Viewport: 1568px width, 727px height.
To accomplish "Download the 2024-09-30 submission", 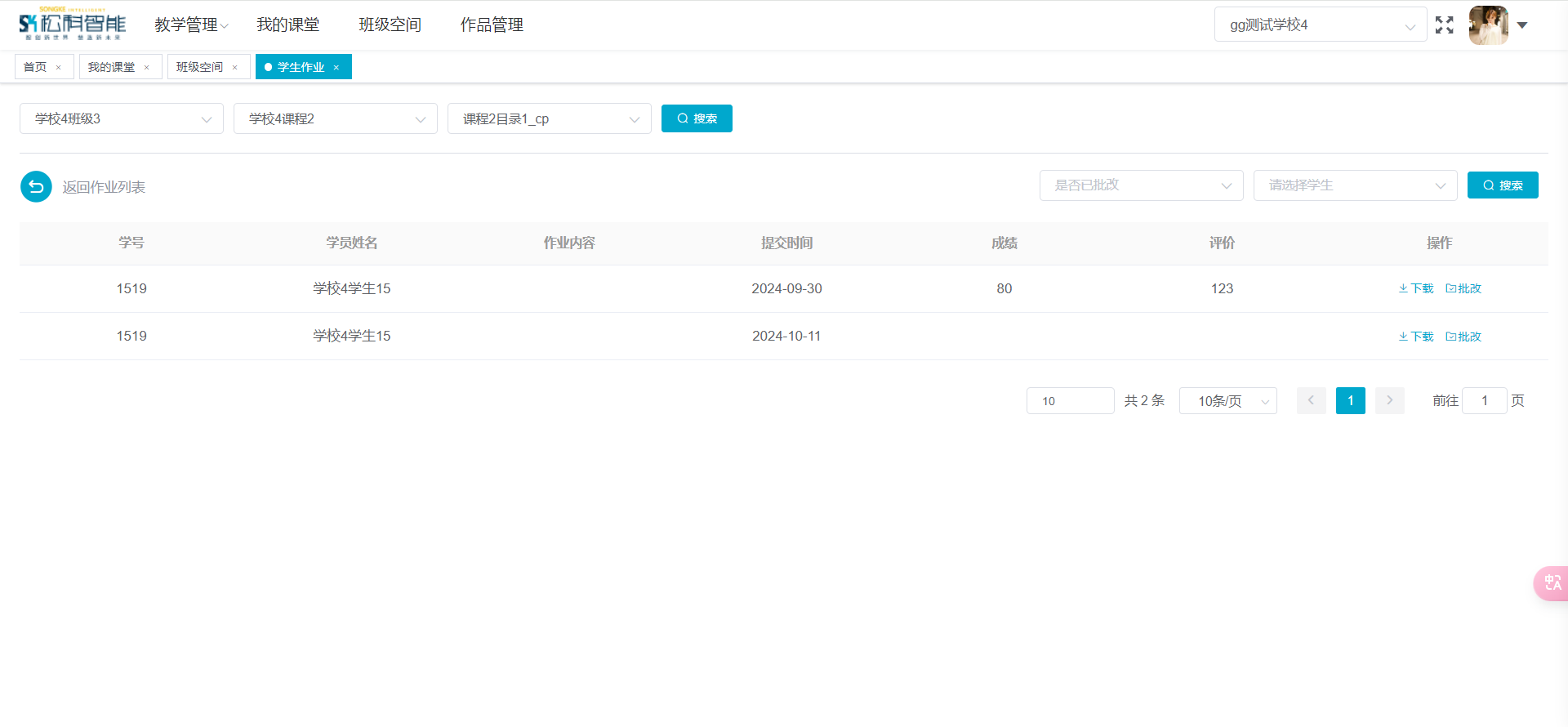I will pyautogui.click(x=1416, y=288).
